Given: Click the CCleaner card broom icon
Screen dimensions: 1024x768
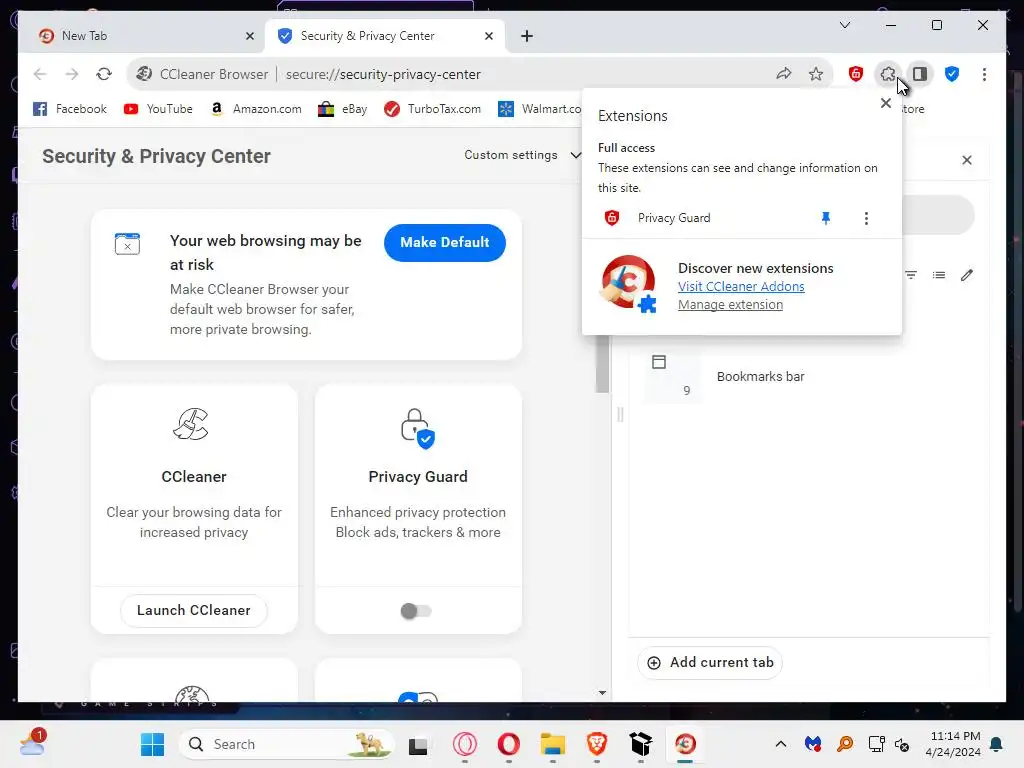Looking at the screenshot, I should coord(191,424).
